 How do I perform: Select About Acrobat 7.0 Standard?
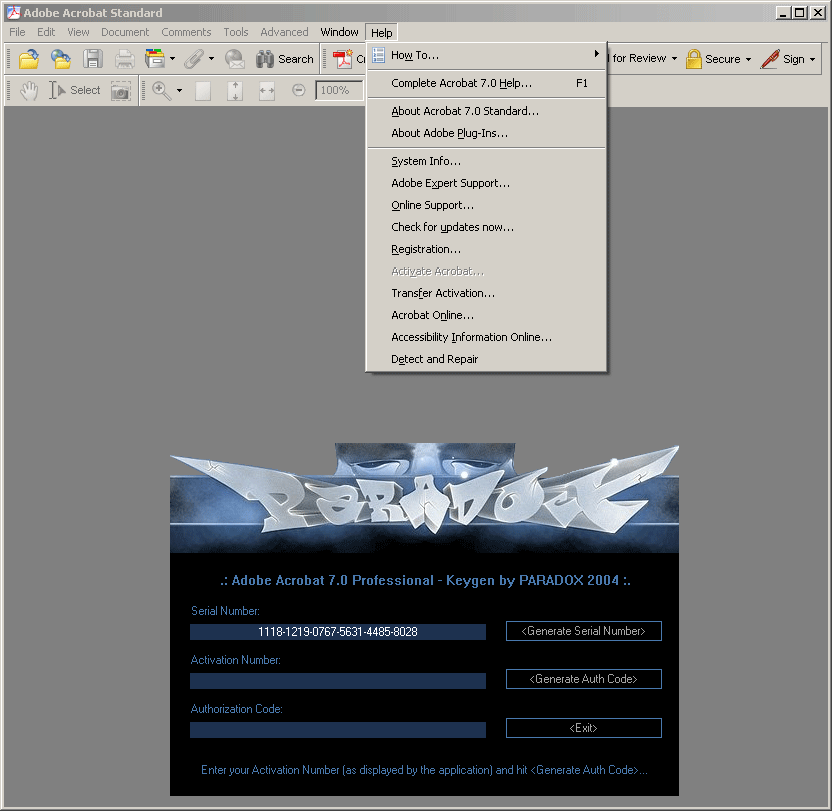coord(487,111)
